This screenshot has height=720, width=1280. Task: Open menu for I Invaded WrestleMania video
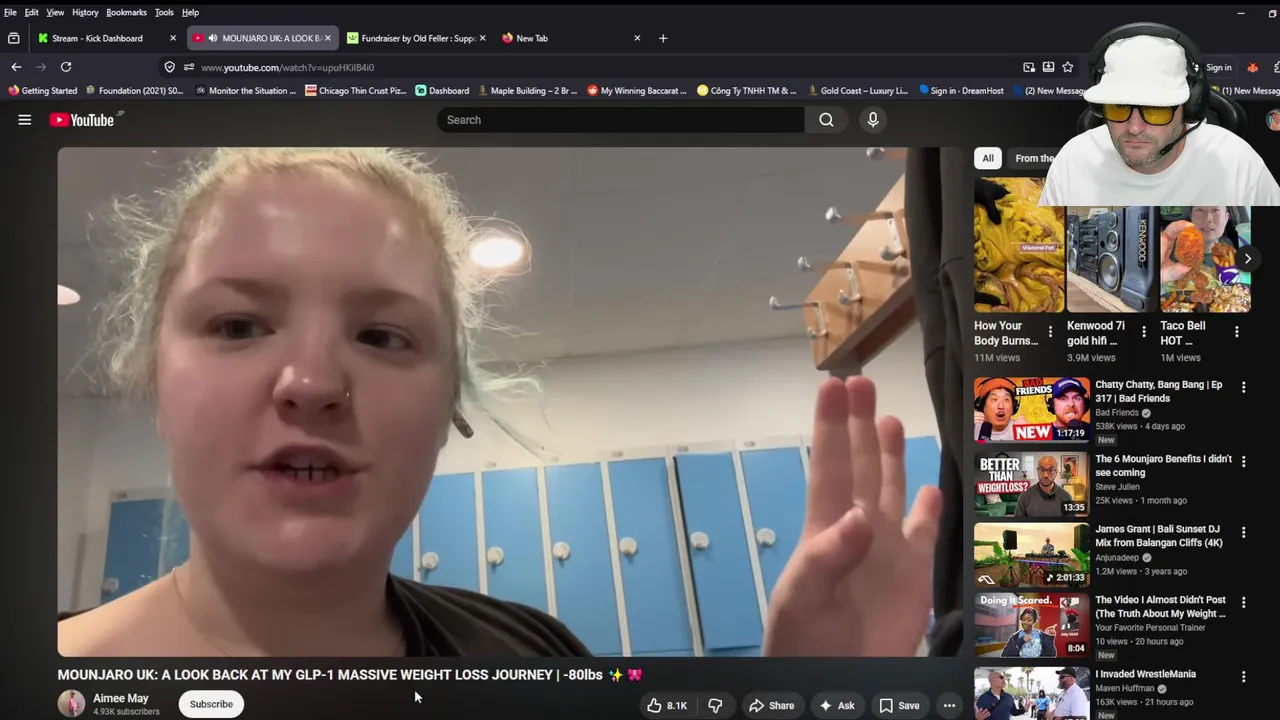click(1244, 677)
